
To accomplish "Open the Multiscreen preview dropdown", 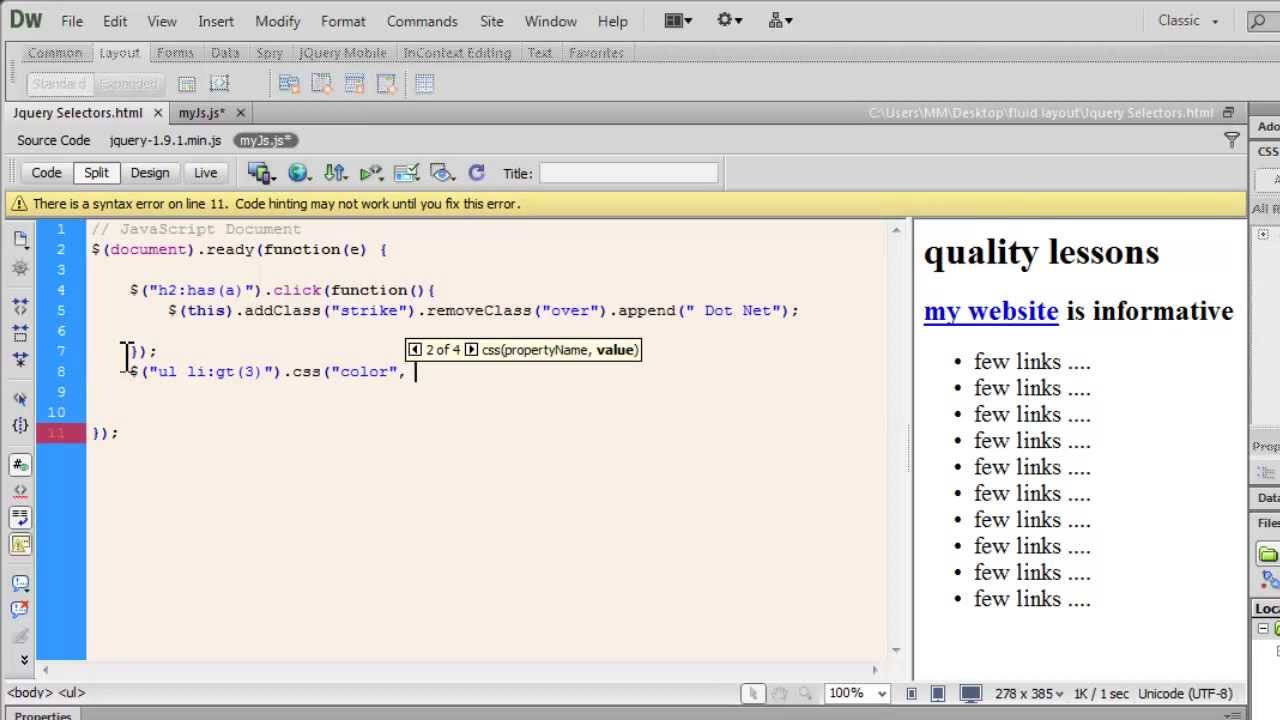I will (262, 173).
